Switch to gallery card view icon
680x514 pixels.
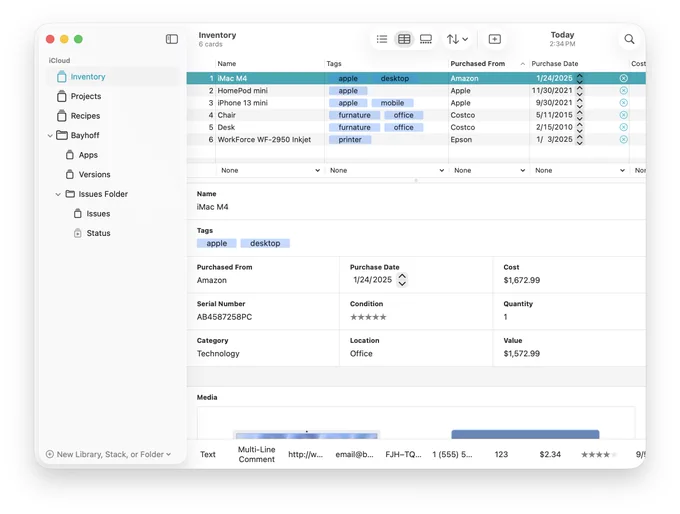click(x=426, y=39)
